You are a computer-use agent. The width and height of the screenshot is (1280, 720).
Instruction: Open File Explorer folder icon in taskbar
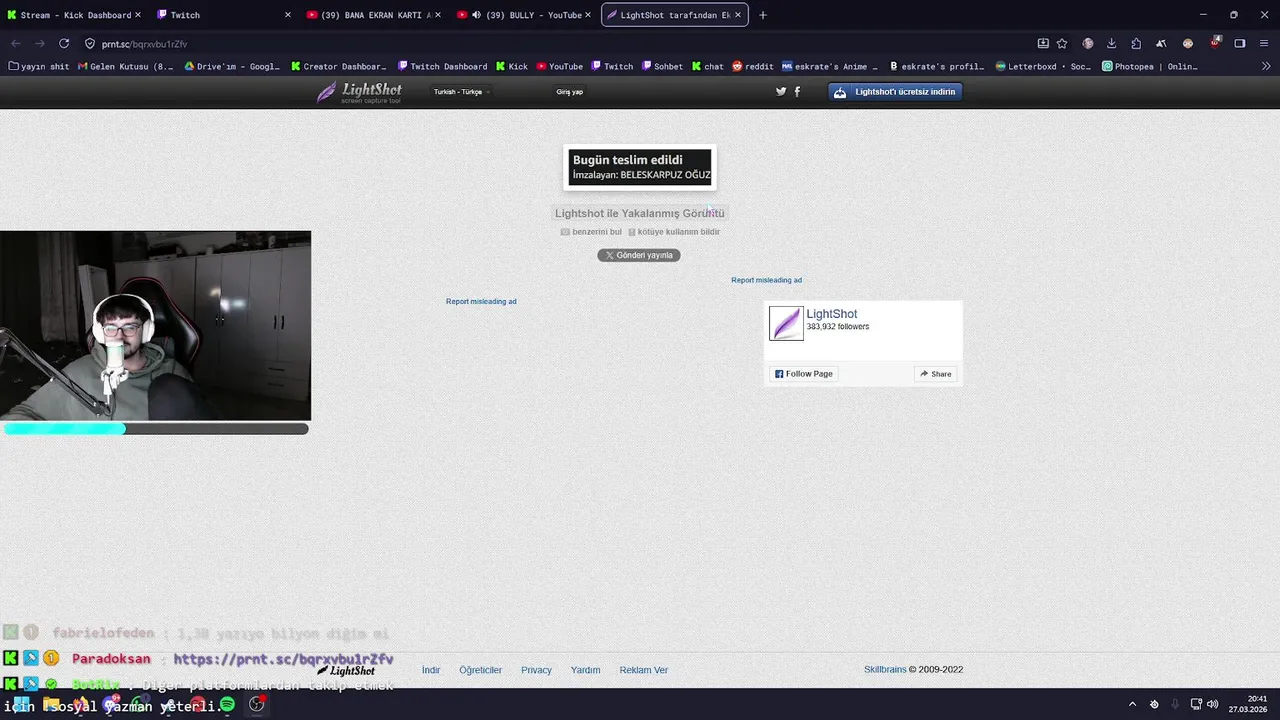51,704
